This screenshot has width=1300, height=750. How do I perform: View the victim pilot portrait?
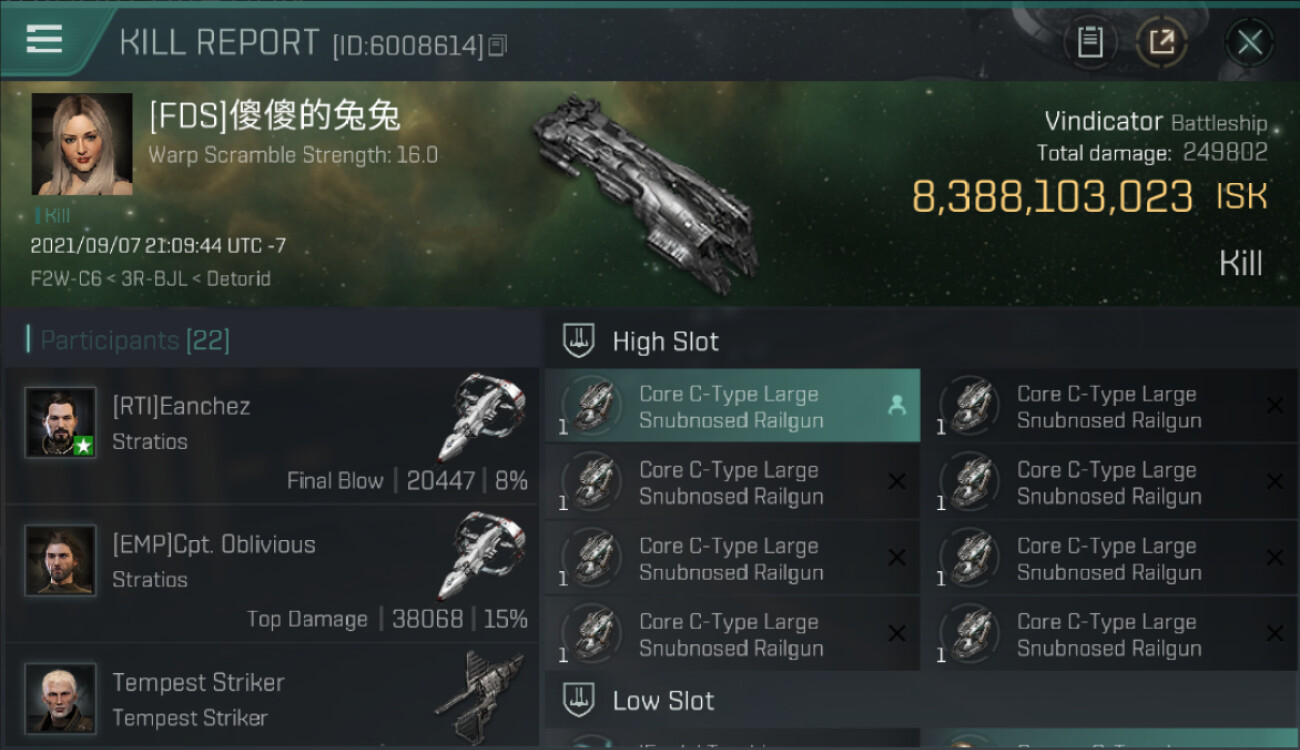click(x=82, y=144)
